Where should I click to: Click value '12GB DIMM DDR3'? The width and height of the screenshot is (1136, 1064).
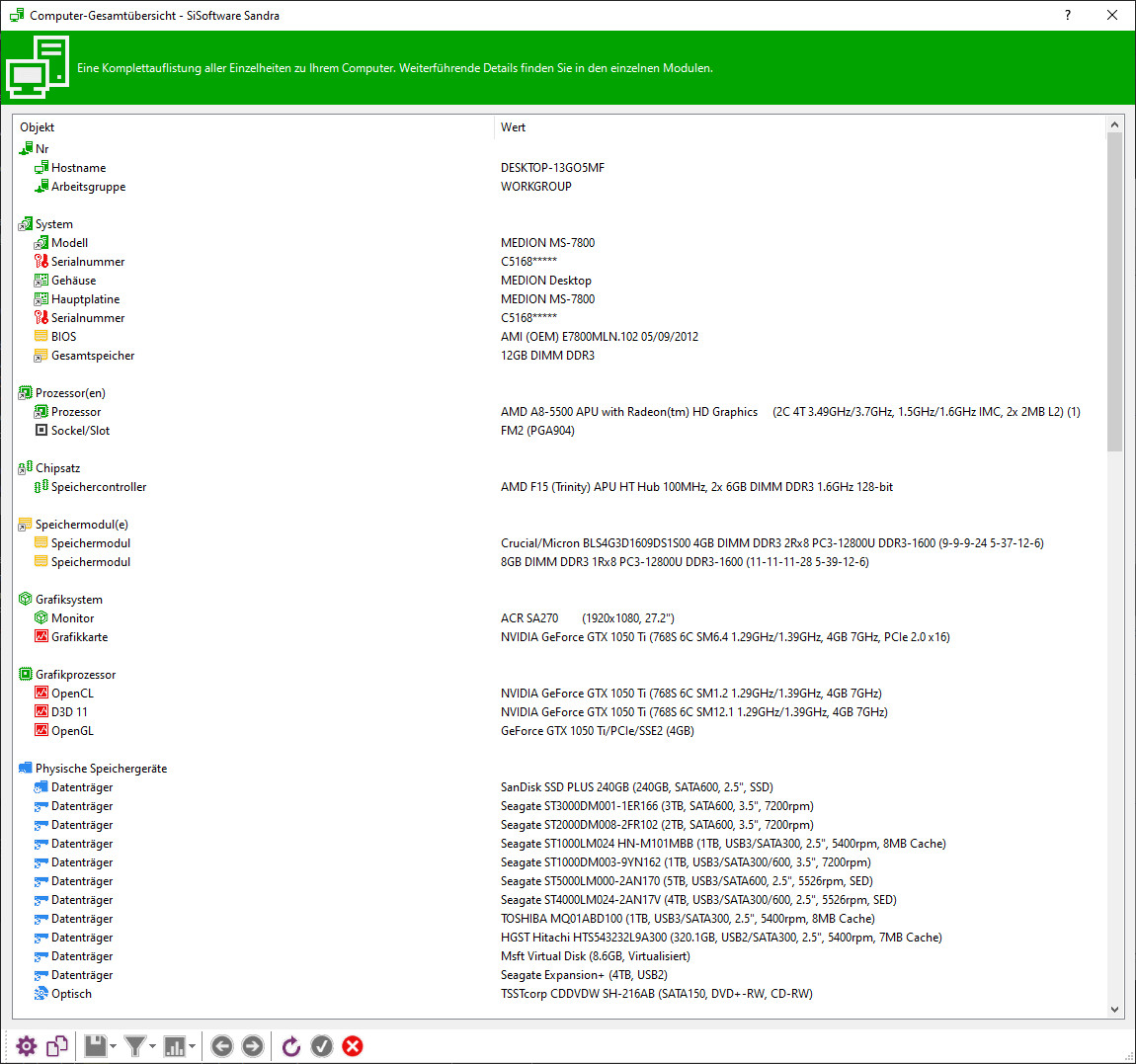(x=547, y=355)
